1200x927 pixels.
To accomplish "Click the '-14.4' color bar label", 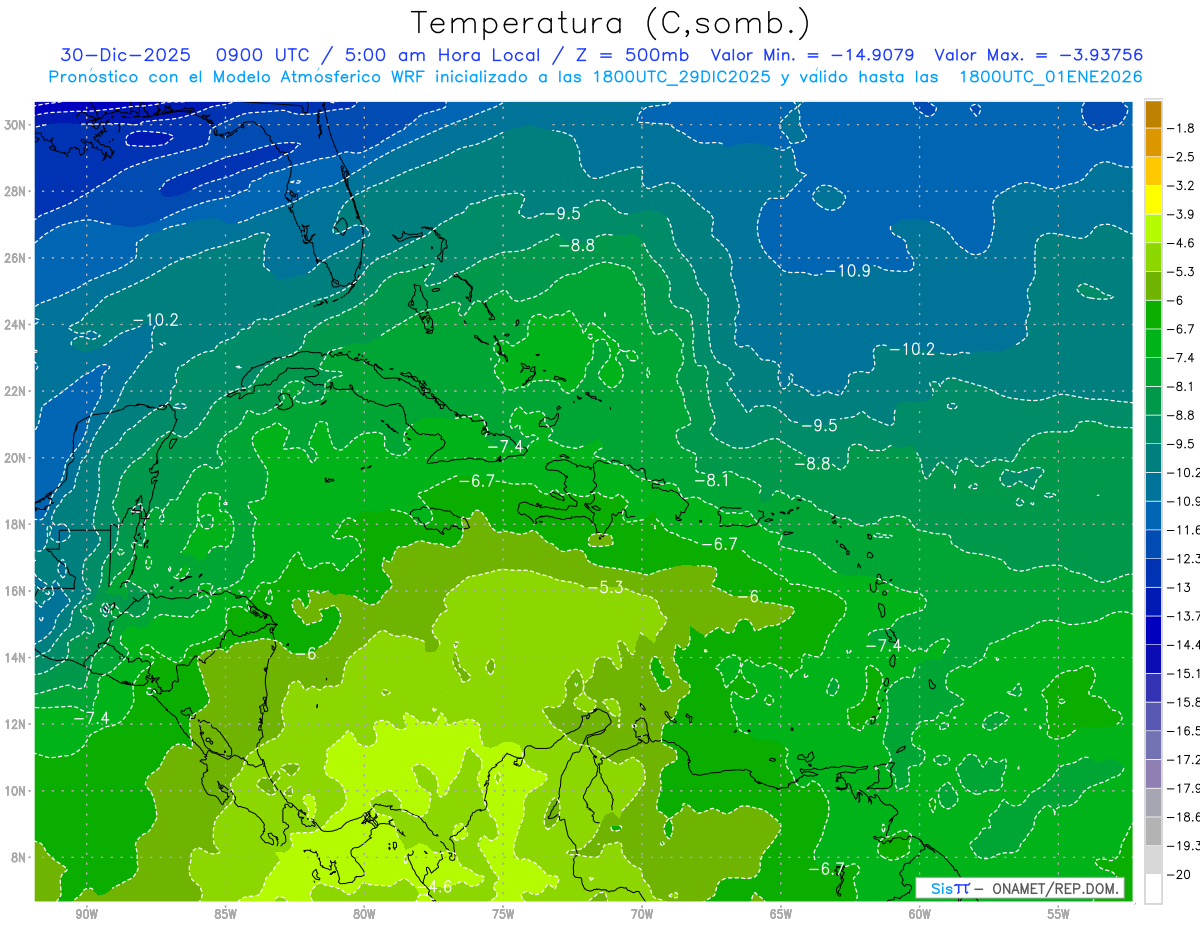I will [x=1183, y=645].
